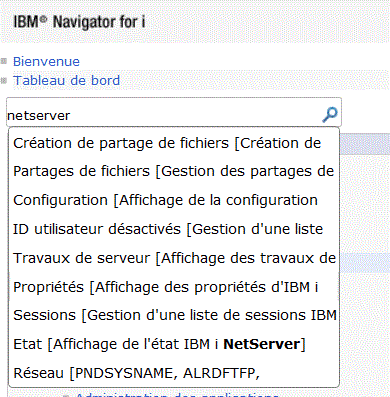The width and height of the screenshot is (390, 397).
Task: Click the IBM Navigator for i title
Action: 79,22
